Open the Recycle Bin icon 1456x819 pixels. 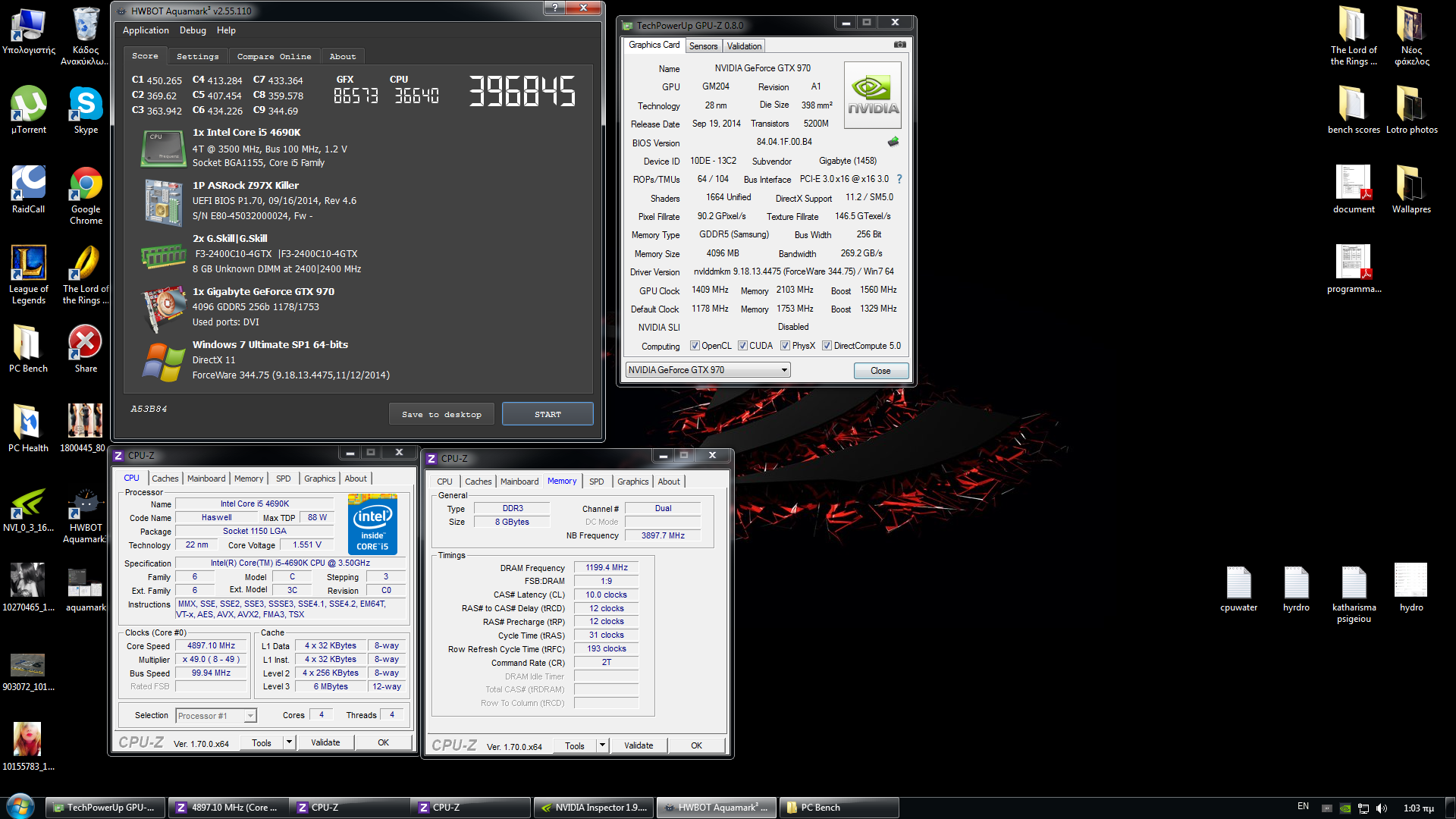(86, 36)
